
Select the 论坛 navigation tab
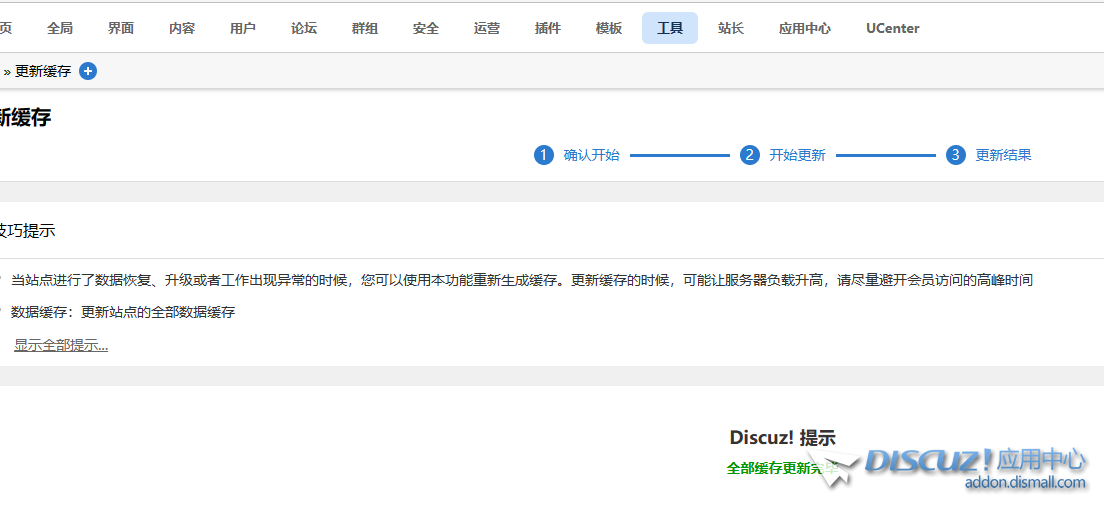pos(304,28)
